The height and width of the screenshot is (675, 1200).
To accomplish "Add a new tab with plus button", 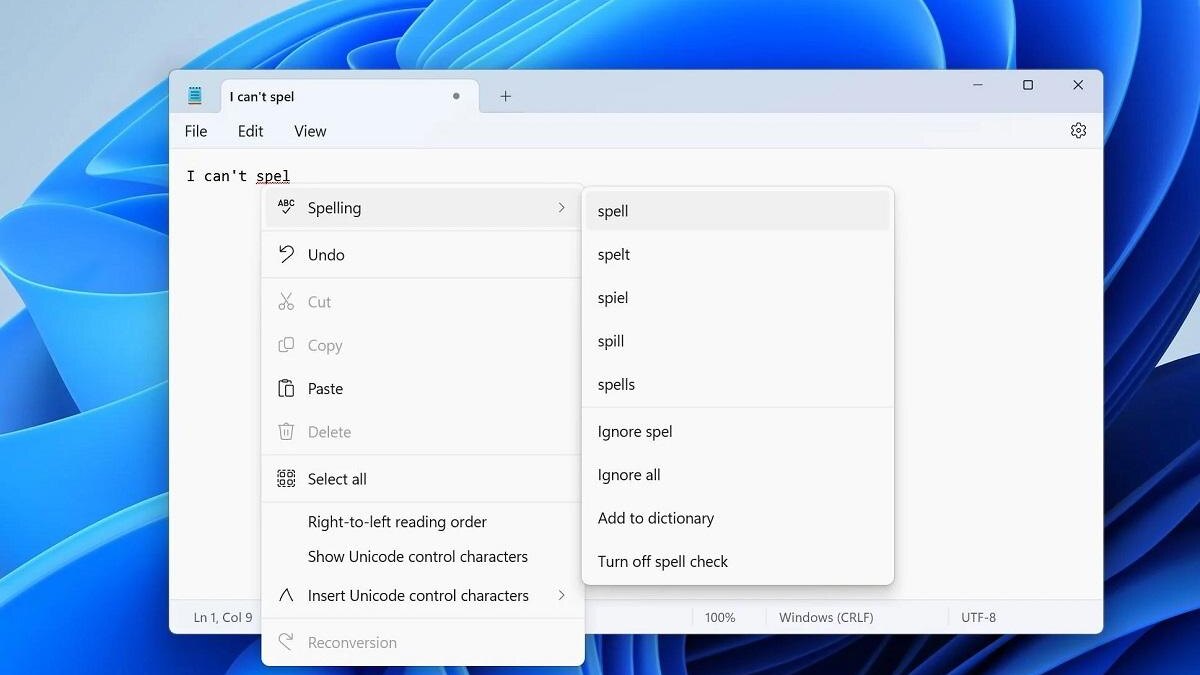I will [505, 96].
